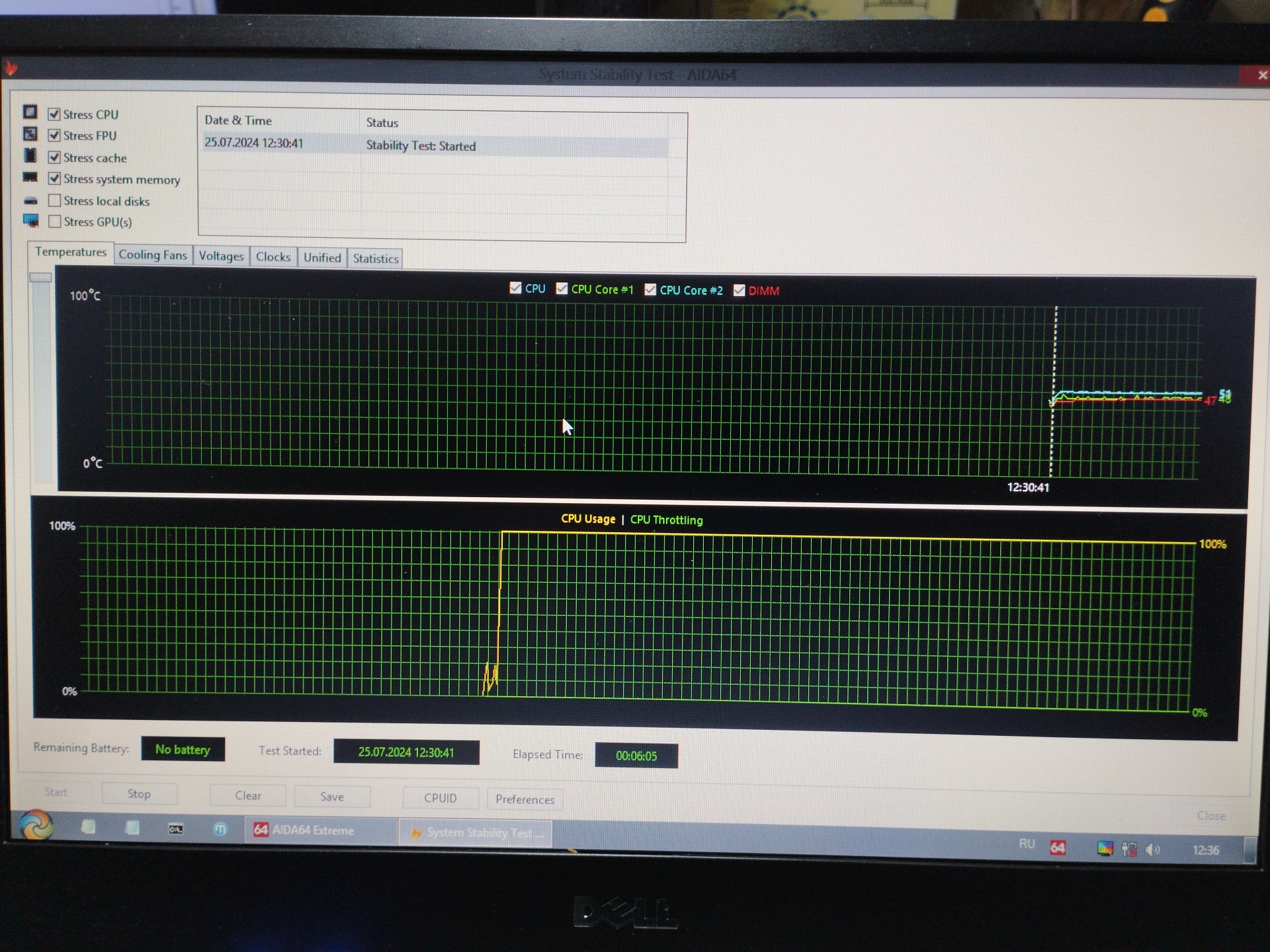Open the volume speaker tray icon

(1152, 850)
